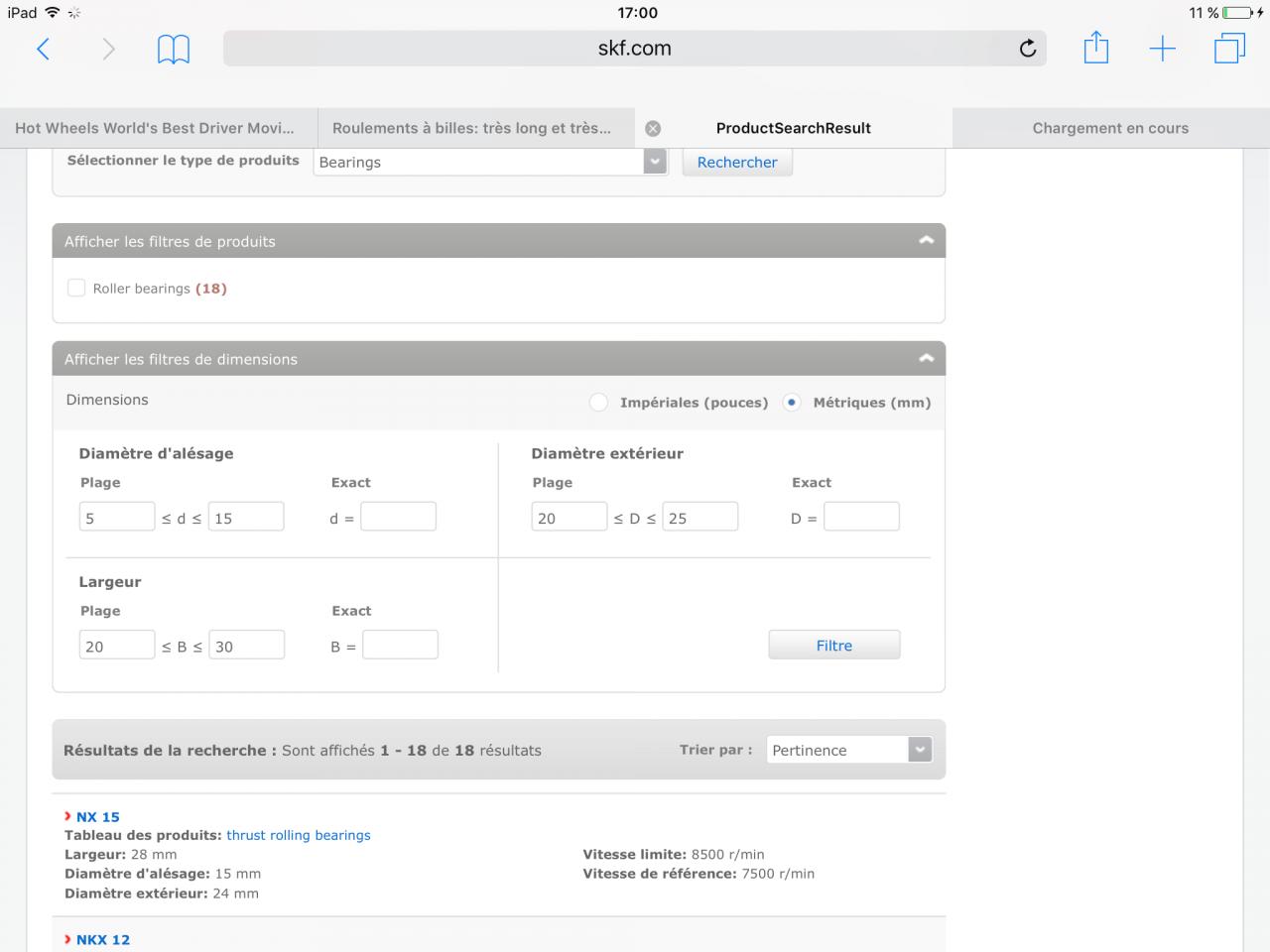Add a new Safari tab

pos(1162,49)
